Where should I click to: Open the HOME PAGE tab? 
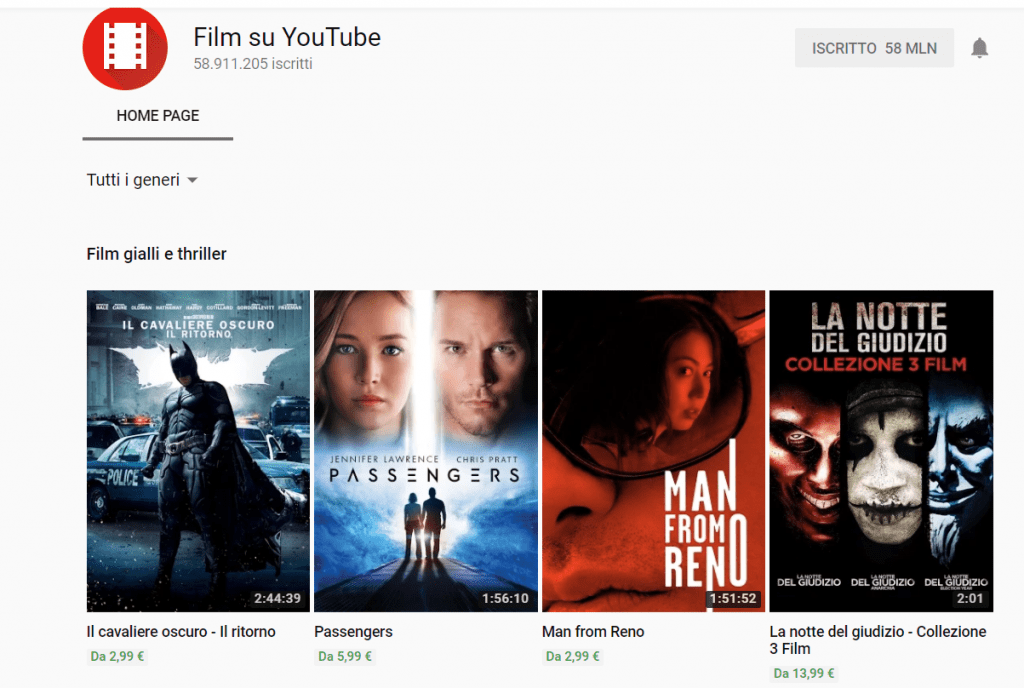(157, 116)
